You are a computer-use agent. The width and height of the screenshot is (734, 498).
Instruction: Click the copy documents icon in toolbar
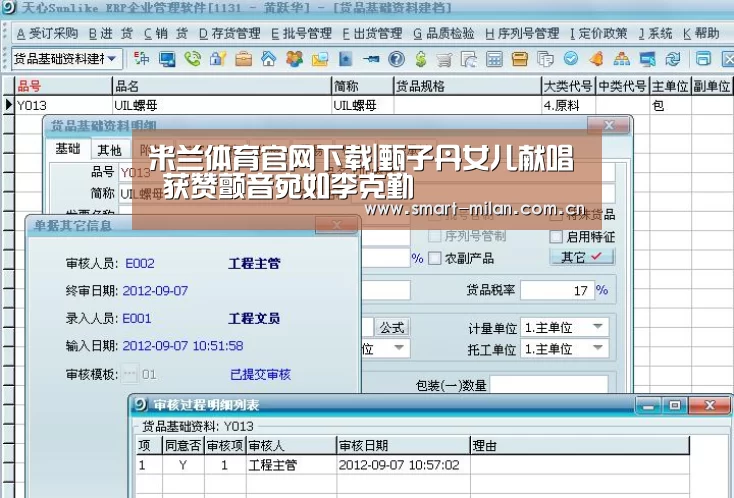(x=545, y=59)
